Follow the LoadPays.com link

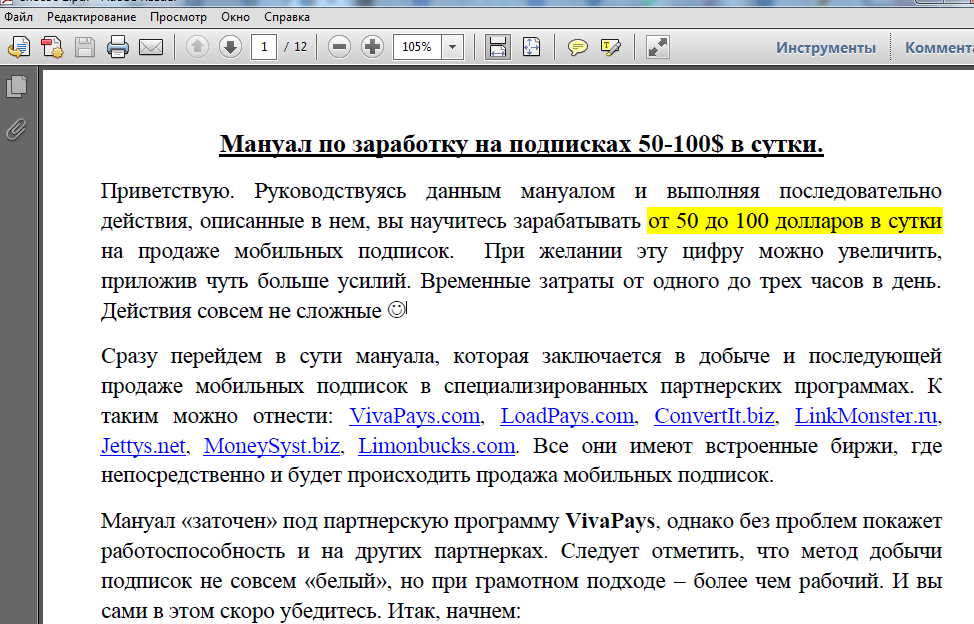567,415
